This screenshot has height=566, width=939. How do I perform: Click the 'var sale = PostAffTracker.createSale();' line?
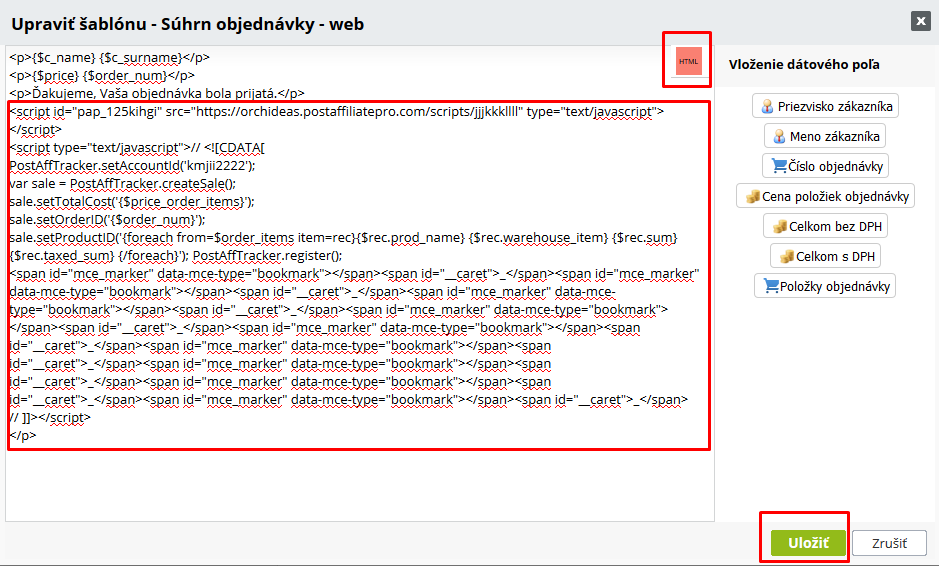(123, 183)
